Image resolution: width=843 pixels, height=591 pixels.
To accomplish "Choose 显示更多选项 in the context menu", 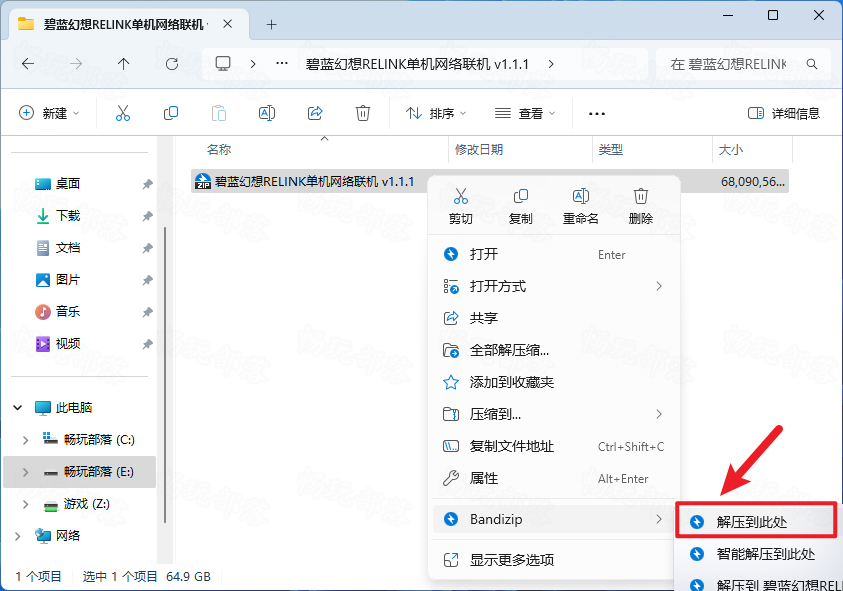I will pos(555,560).
